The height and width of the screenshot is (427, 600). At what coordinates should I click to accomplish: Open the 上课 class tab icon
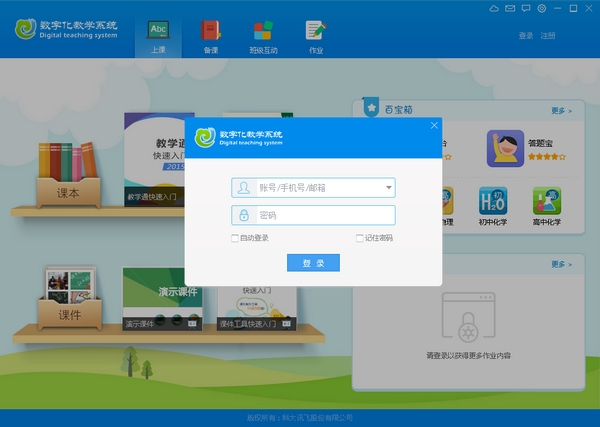pos(158,30)
